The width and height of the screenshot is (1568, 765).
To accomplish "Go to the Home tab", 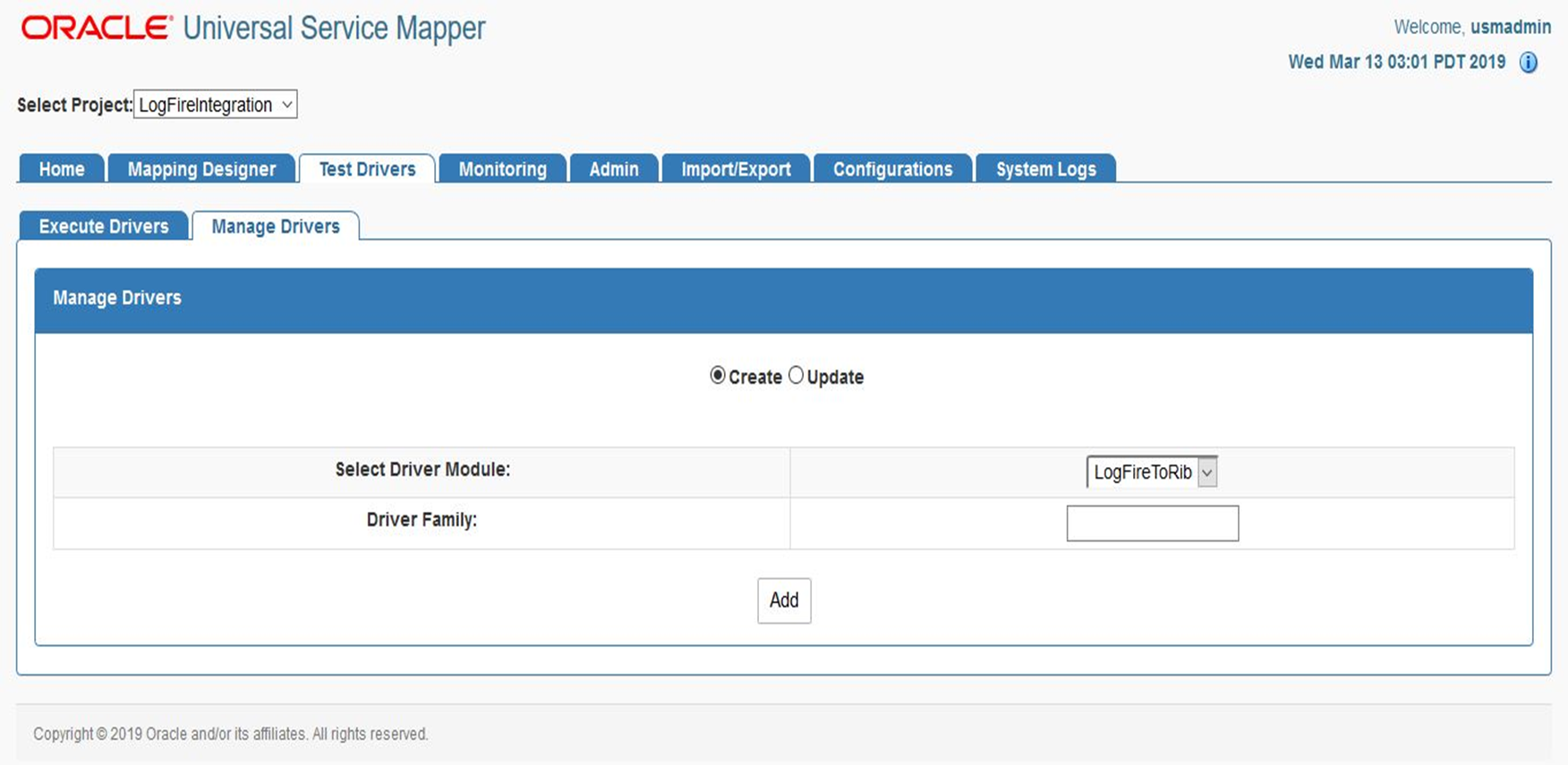I will pyautogui.click(x=62, y=169).
